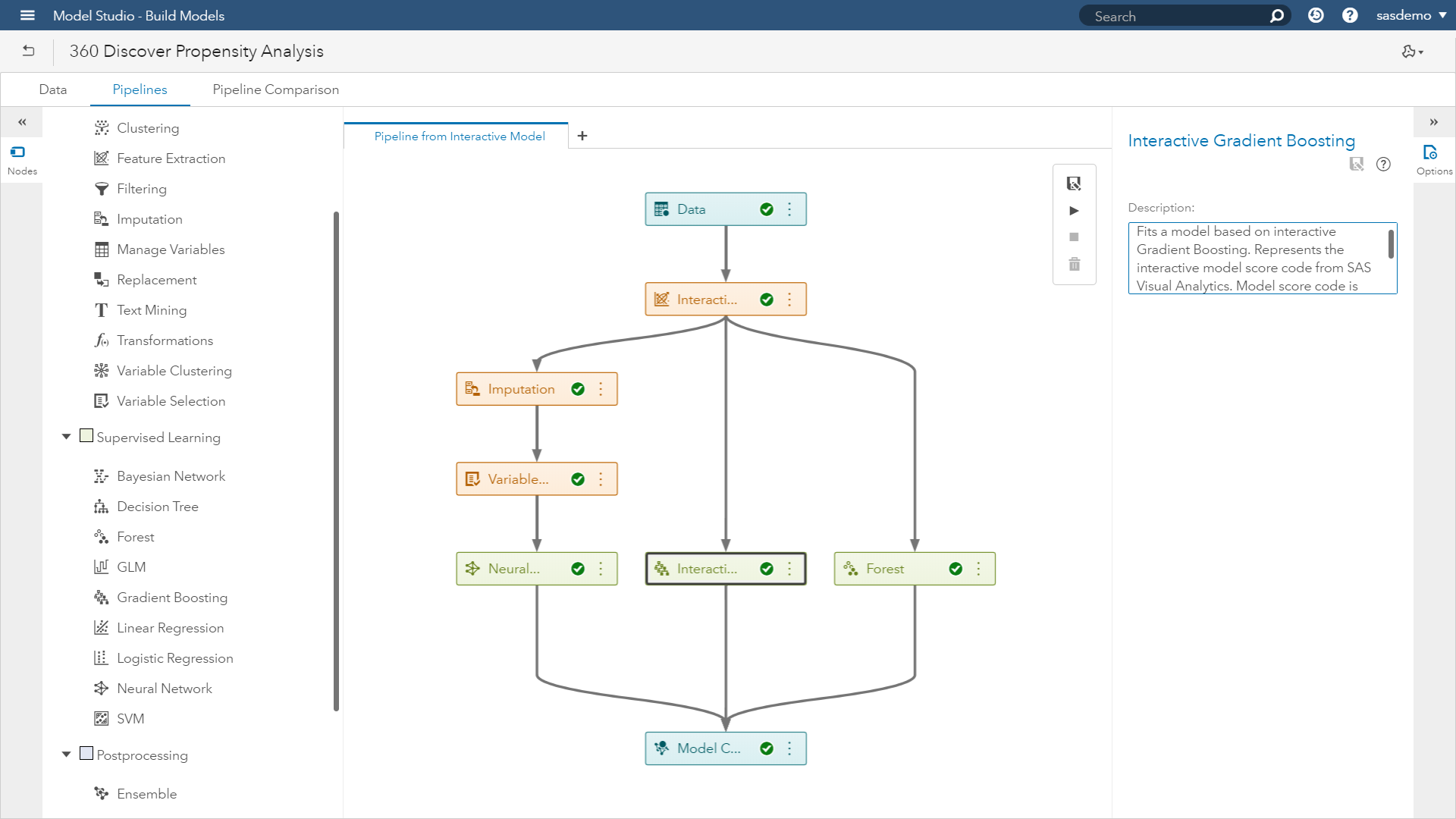The height and width of the screenshot is (819, 1456).
Task: Click the Variable Selection node in sidebar
Action: [171, 400]
